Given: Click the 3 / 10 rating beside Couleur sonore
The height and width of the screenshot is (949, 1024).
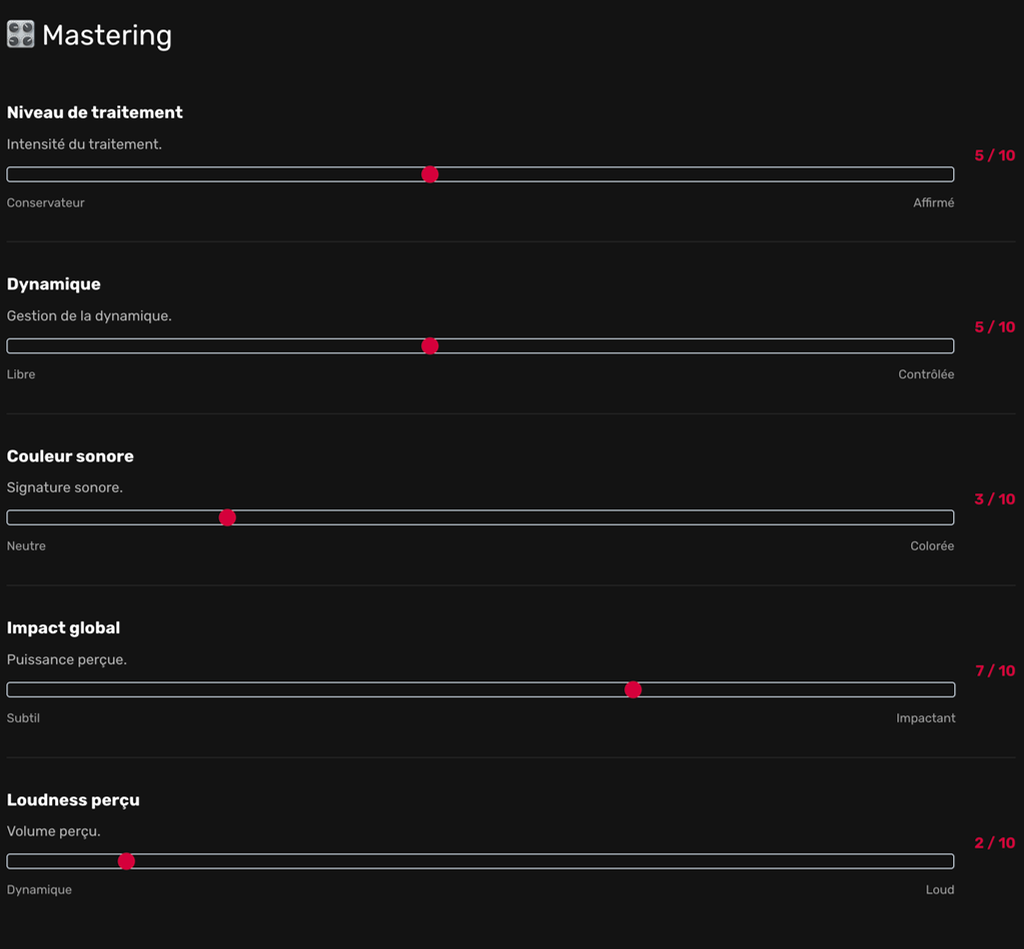Looking at the screenshot, I should coord(994,498).
